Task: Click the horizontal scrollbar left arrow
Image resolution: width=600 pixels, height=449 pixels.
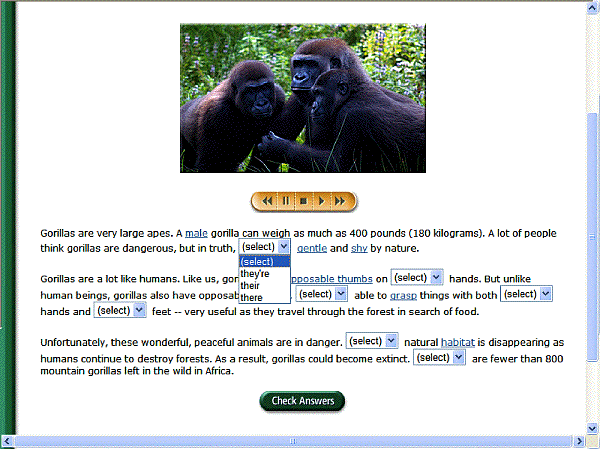Action: click(7, 441)
